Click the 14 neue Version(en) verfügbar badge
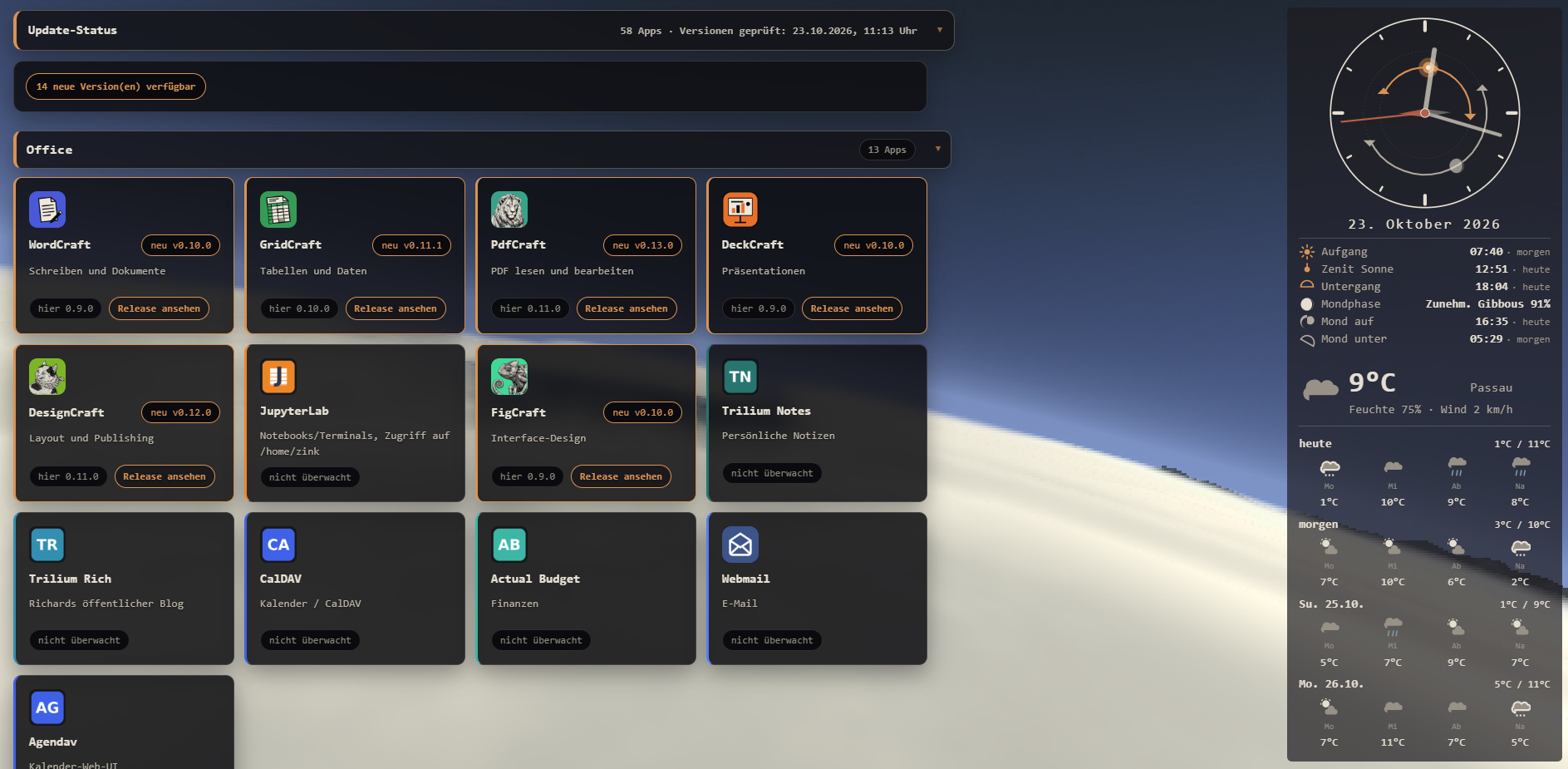 [x=116, y=86]
